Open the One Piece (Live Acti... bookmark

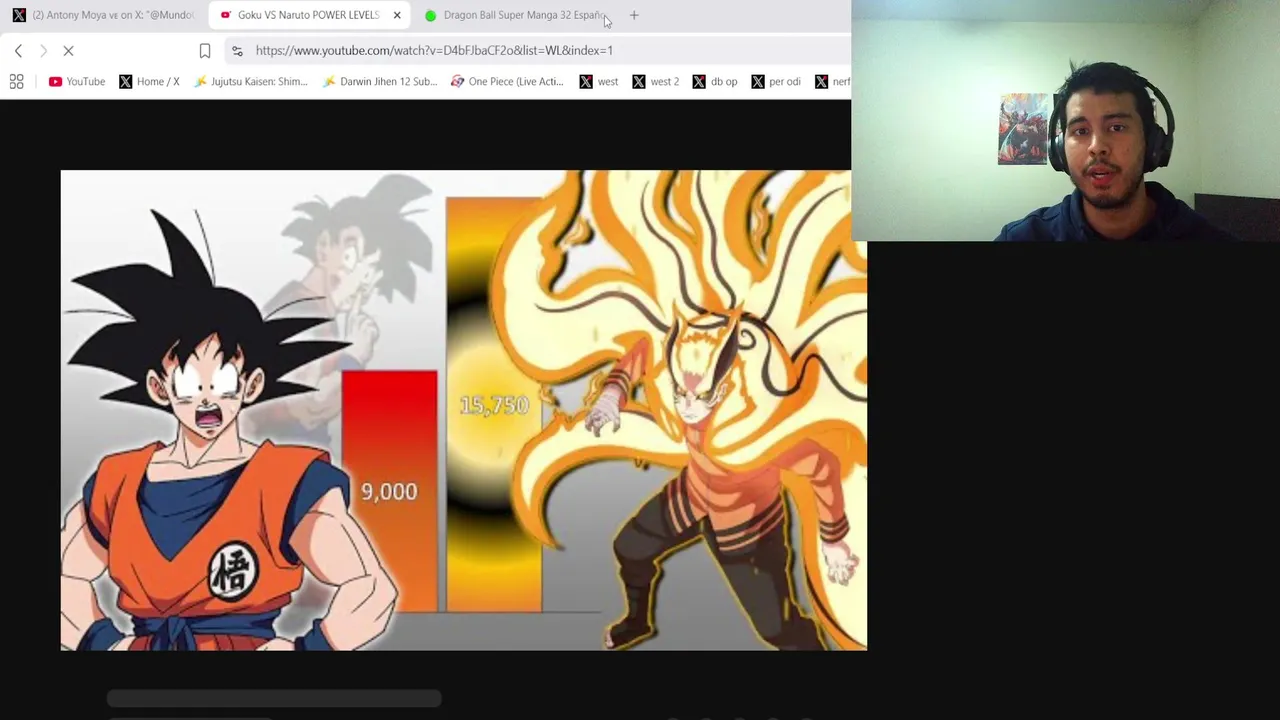click(x=508, y=81)
